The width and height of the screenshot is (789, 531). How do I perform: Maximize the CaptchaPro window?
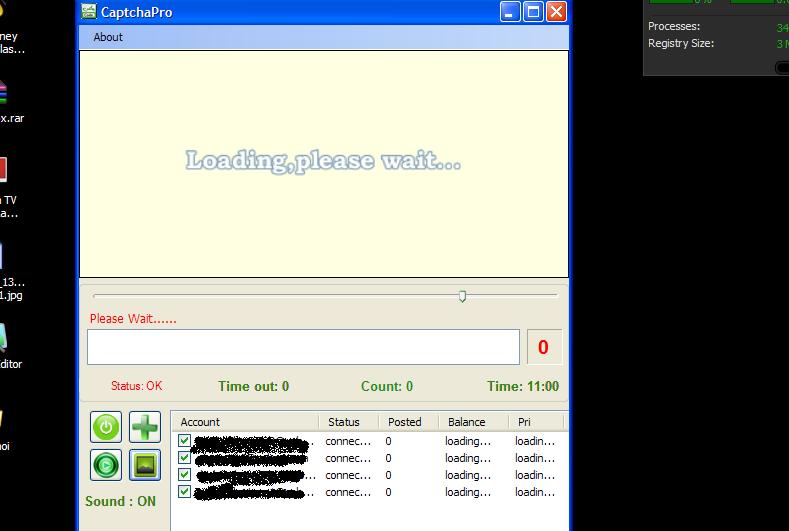pos(533,12)
